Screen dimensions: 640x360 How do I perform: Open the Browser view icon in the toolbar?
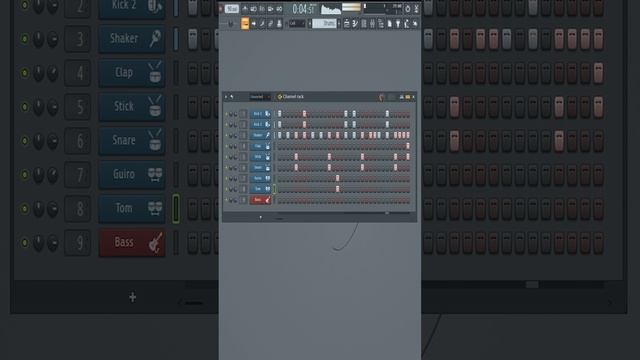pyautogui.click(x=381, y=24)
